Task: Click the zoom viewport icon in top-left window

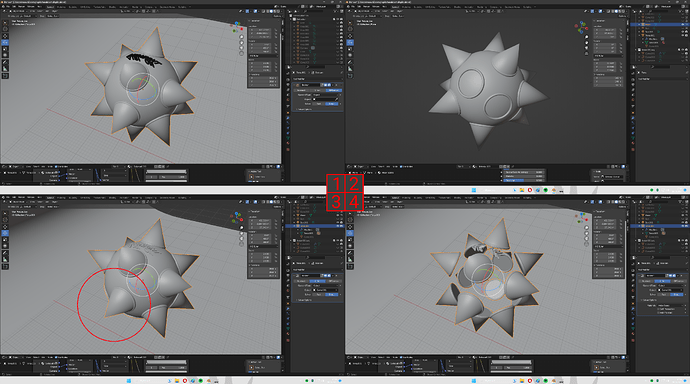Action: 241,37
